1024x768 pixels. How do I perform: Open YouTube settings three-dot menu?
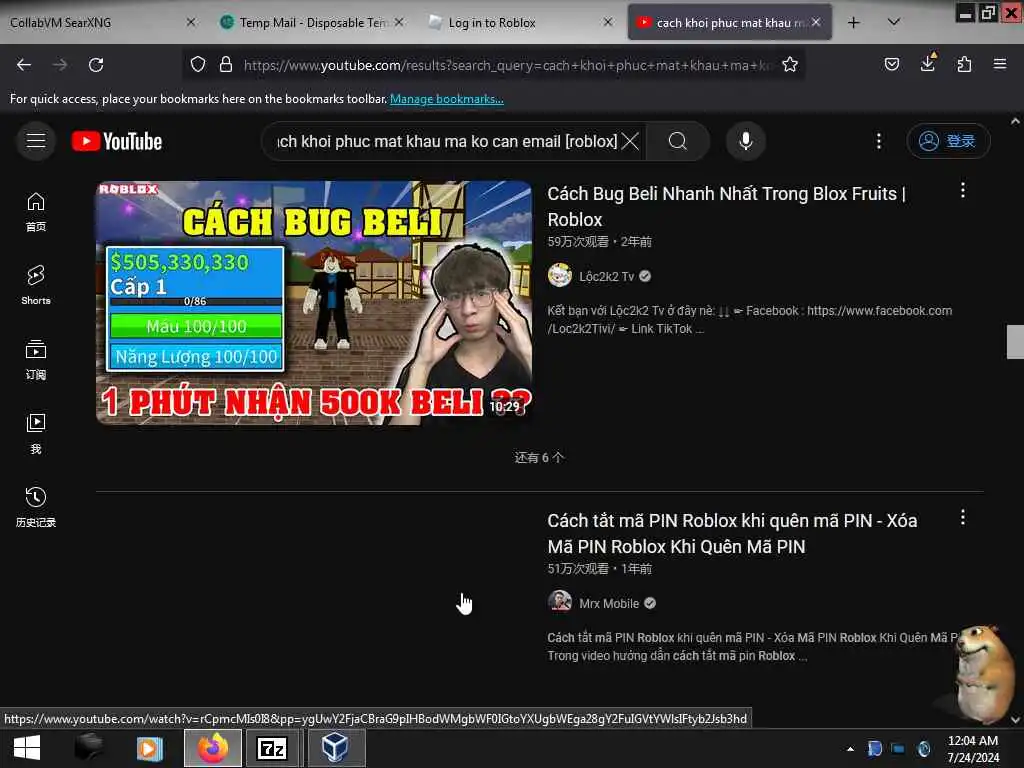[x=879, y=141]
